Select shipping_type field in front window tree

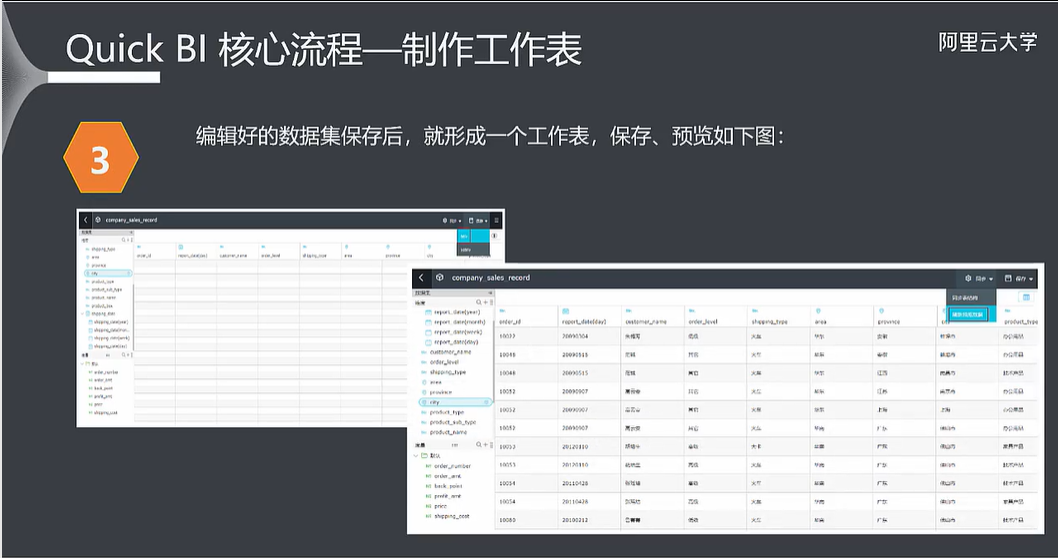coord(447,372)
